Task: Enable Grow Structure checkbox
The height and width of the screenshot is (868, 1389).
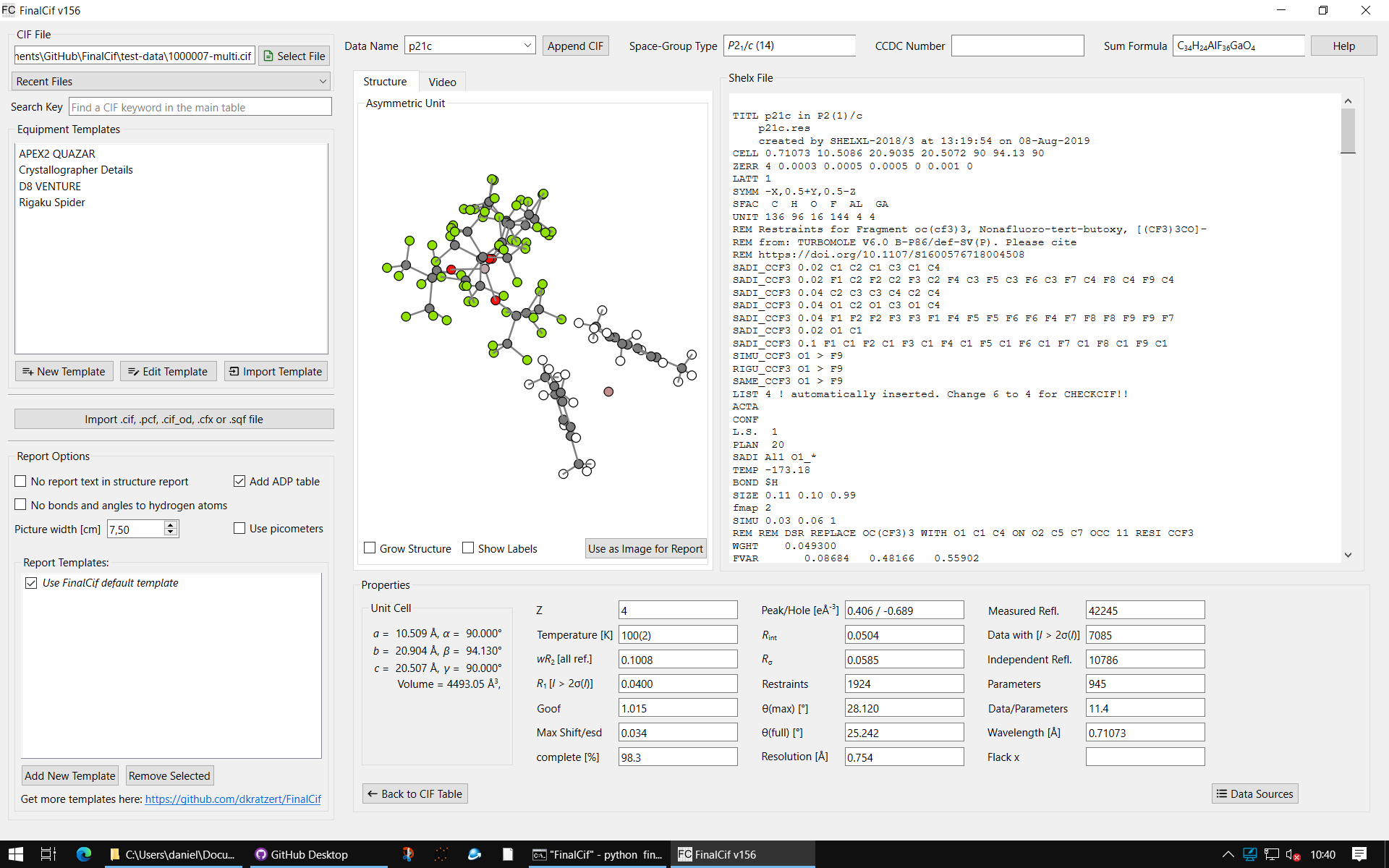Action: 370,548
